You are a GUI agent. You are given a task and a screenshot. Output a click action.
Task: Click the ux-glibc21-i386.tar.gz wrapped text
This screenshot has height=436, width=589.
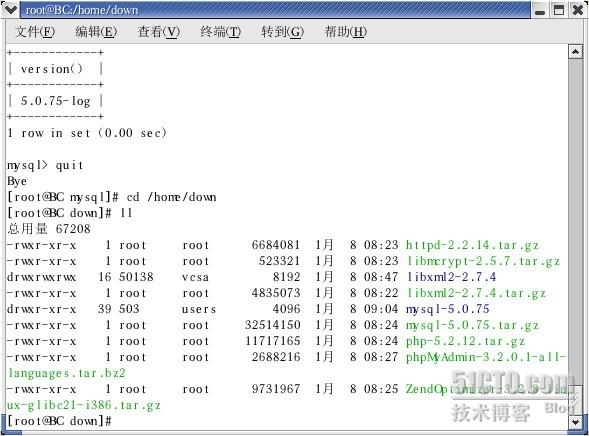coord(84,405)
